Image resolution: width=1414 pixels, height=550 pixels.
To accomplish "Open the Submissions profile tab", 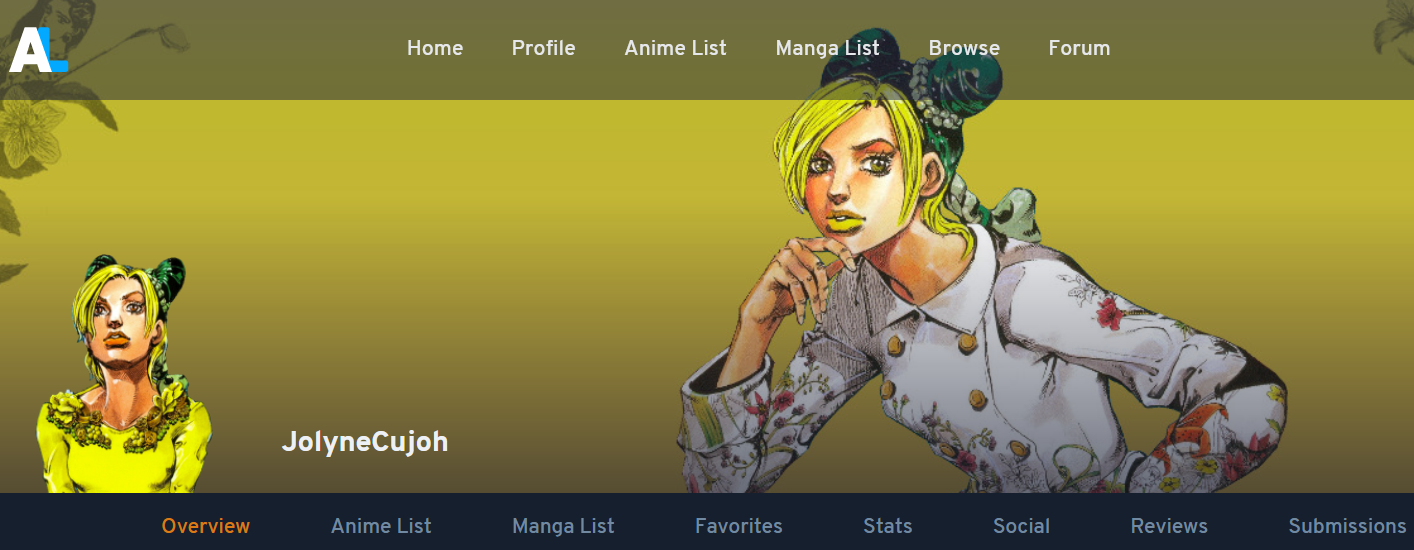I will tap(1347, 526).
